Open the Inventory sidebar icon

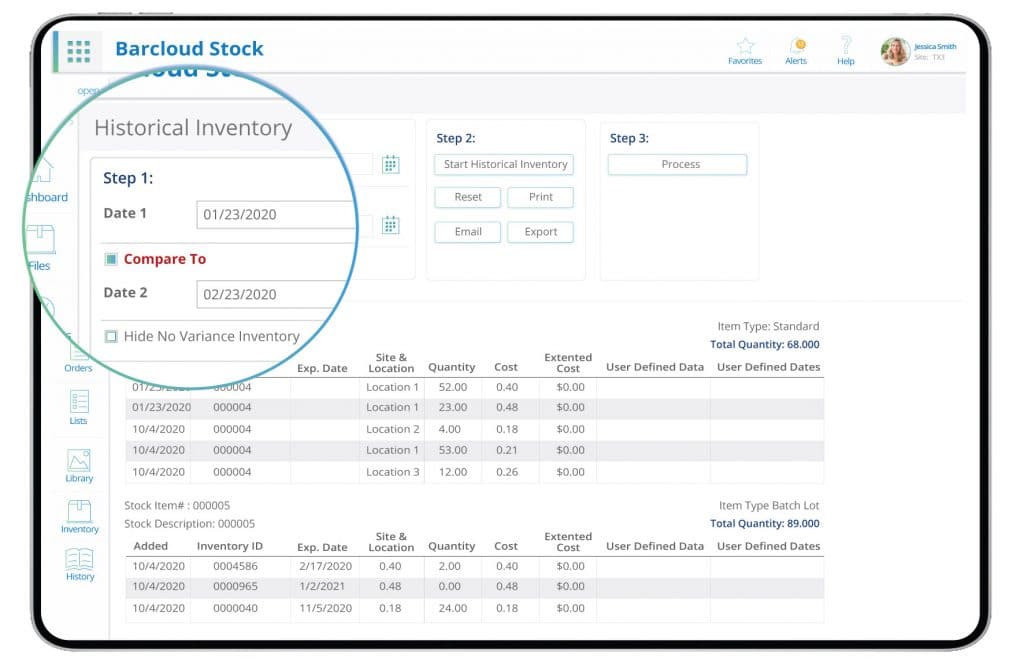80,511
